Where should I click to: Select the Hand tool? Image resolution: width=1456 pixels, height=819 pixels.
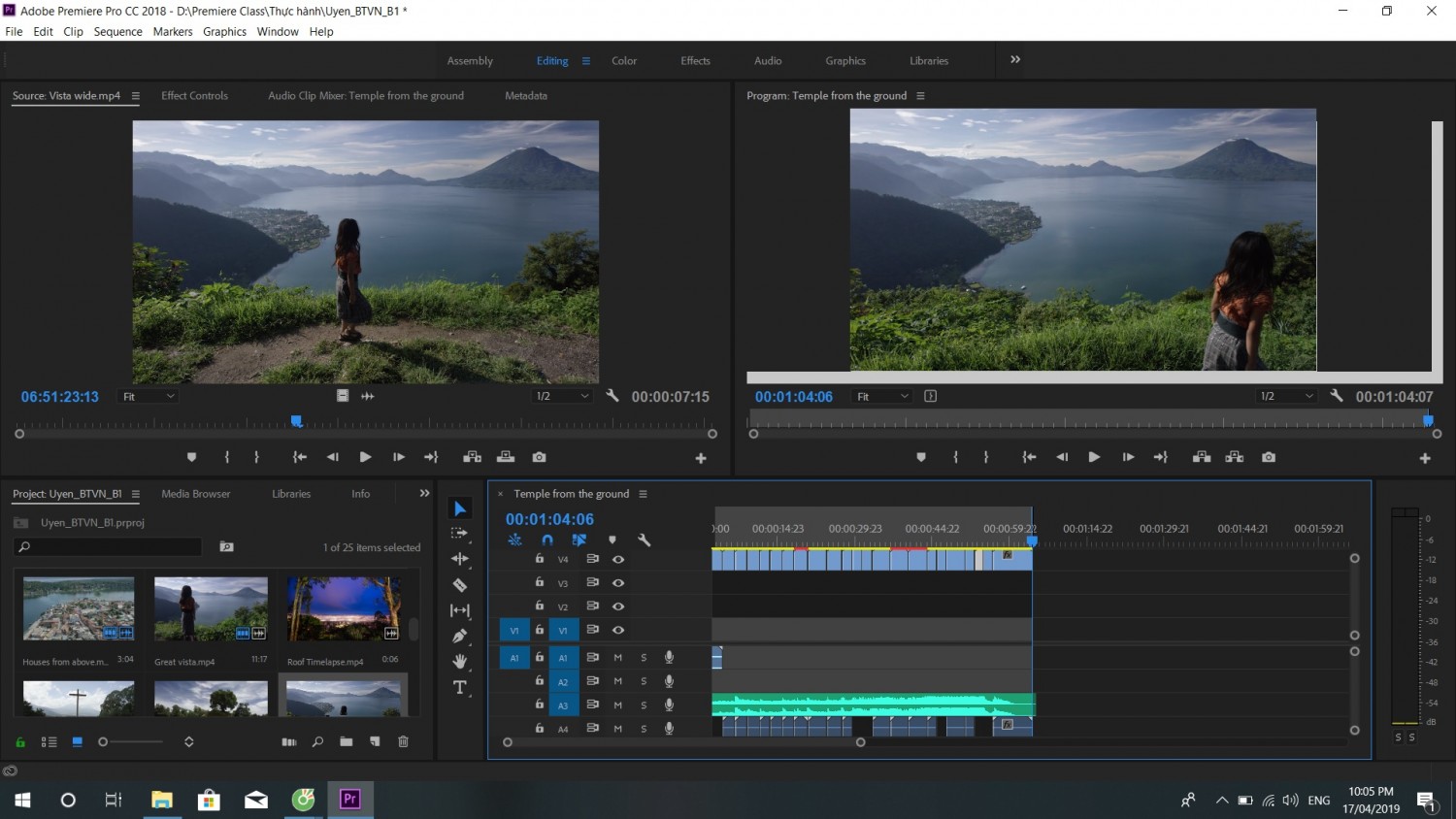[x=460, y=662]
